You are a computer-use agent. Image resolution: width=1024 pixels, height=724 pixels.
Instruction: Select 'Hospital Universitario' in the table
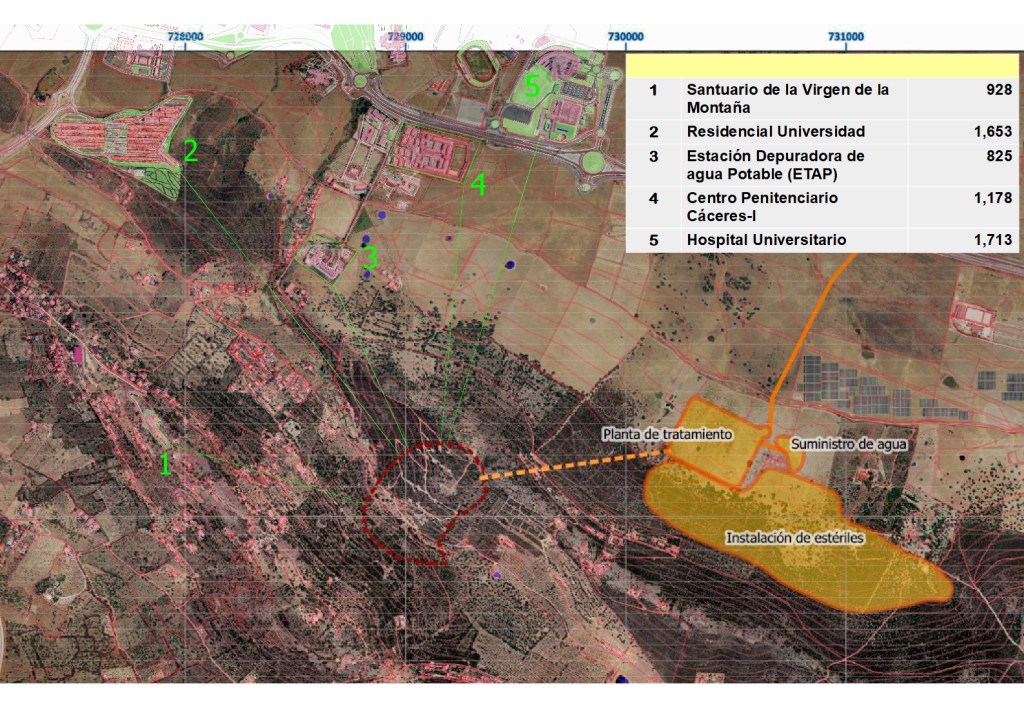766,240
